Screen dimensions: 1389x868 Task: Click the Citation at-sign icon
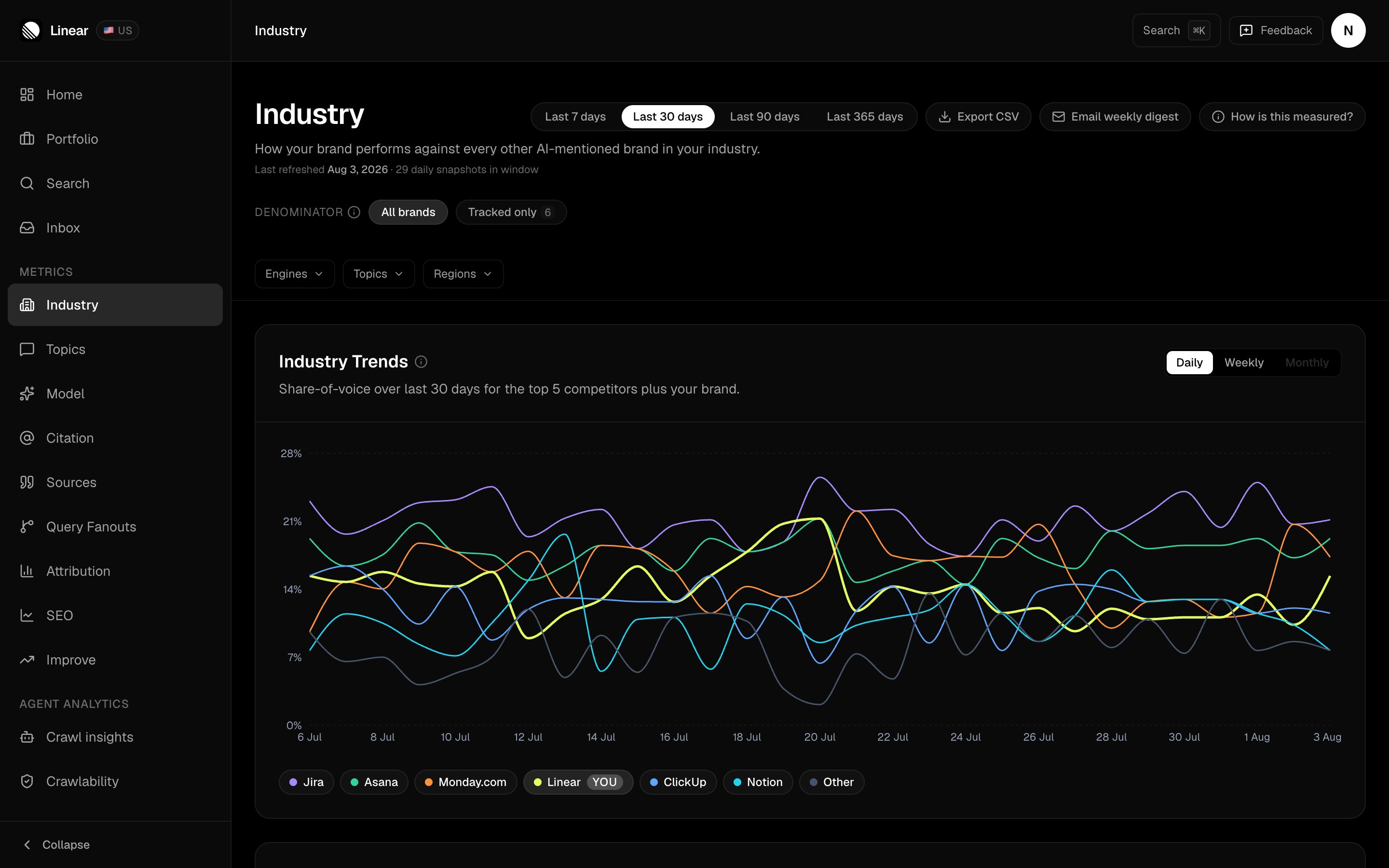click(27, 438)
